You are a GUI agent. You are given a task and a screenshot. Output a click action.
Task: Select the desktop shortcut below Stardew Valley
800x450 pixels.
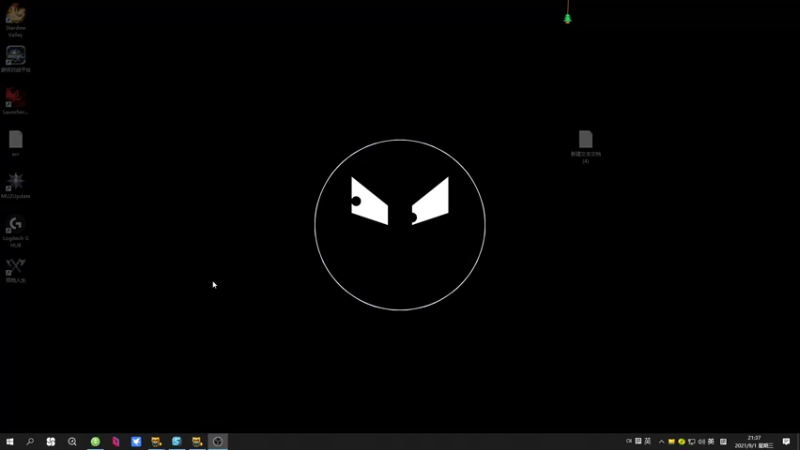tap(15, 59)
